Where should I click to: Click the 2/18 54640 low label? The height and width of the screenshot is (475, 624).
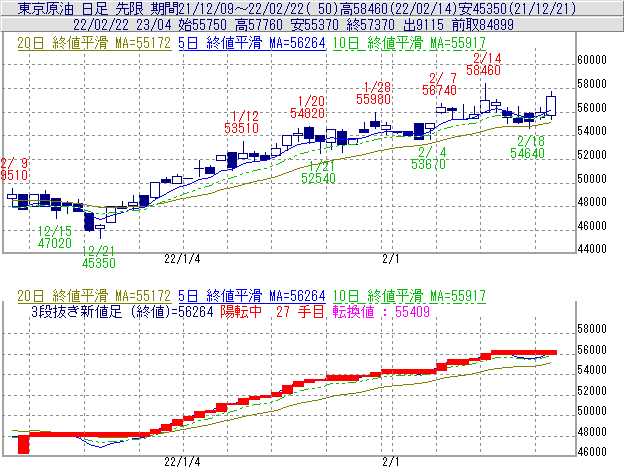click(x=527, y=147)
